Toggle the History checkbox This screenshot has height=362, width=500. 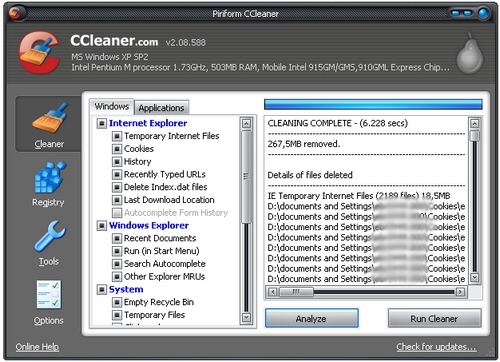(117, 162)
